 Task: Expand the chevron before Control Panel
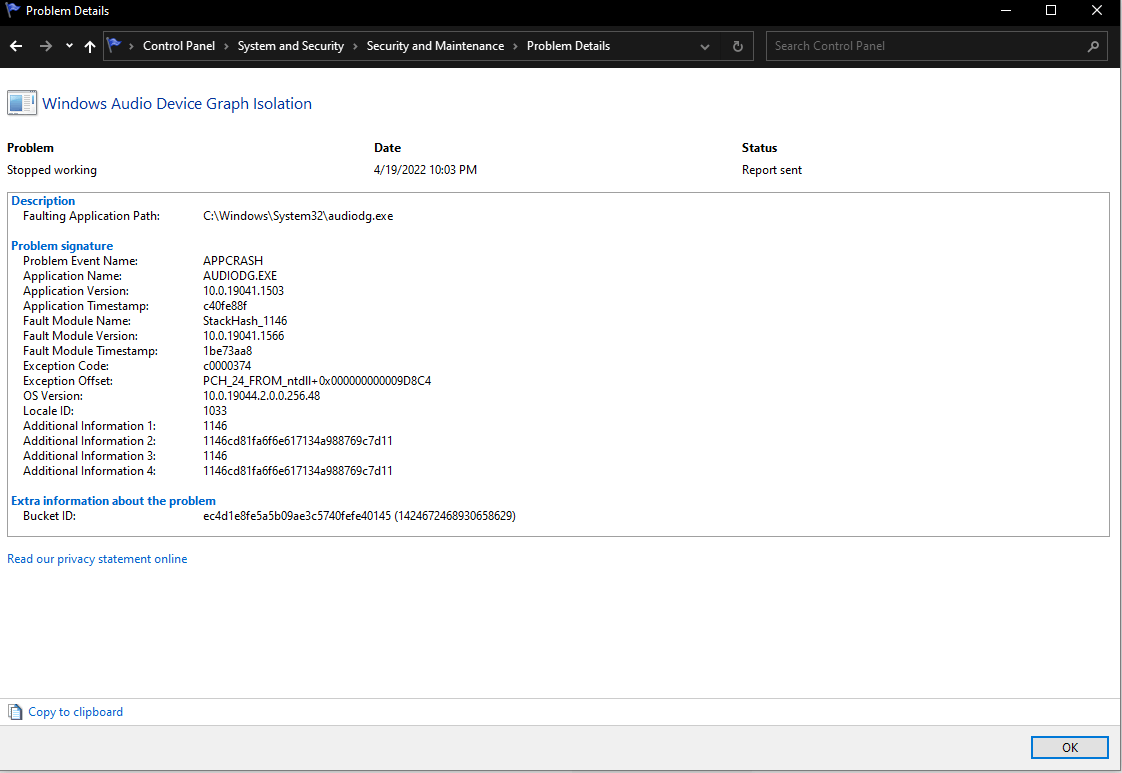132,47
